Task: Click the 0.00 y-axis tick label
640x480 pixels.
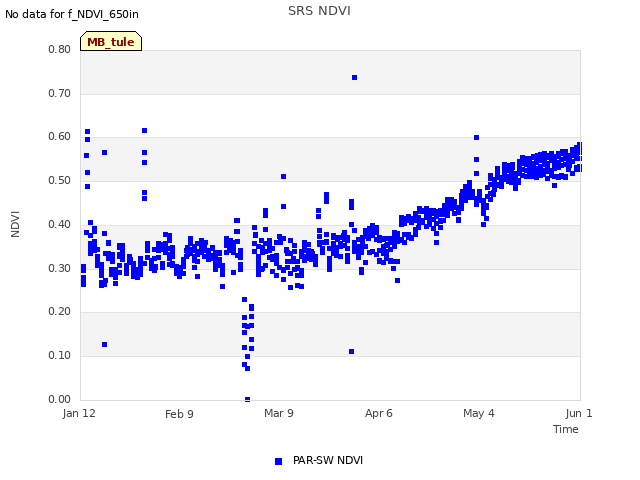Action: coord(60,399)
